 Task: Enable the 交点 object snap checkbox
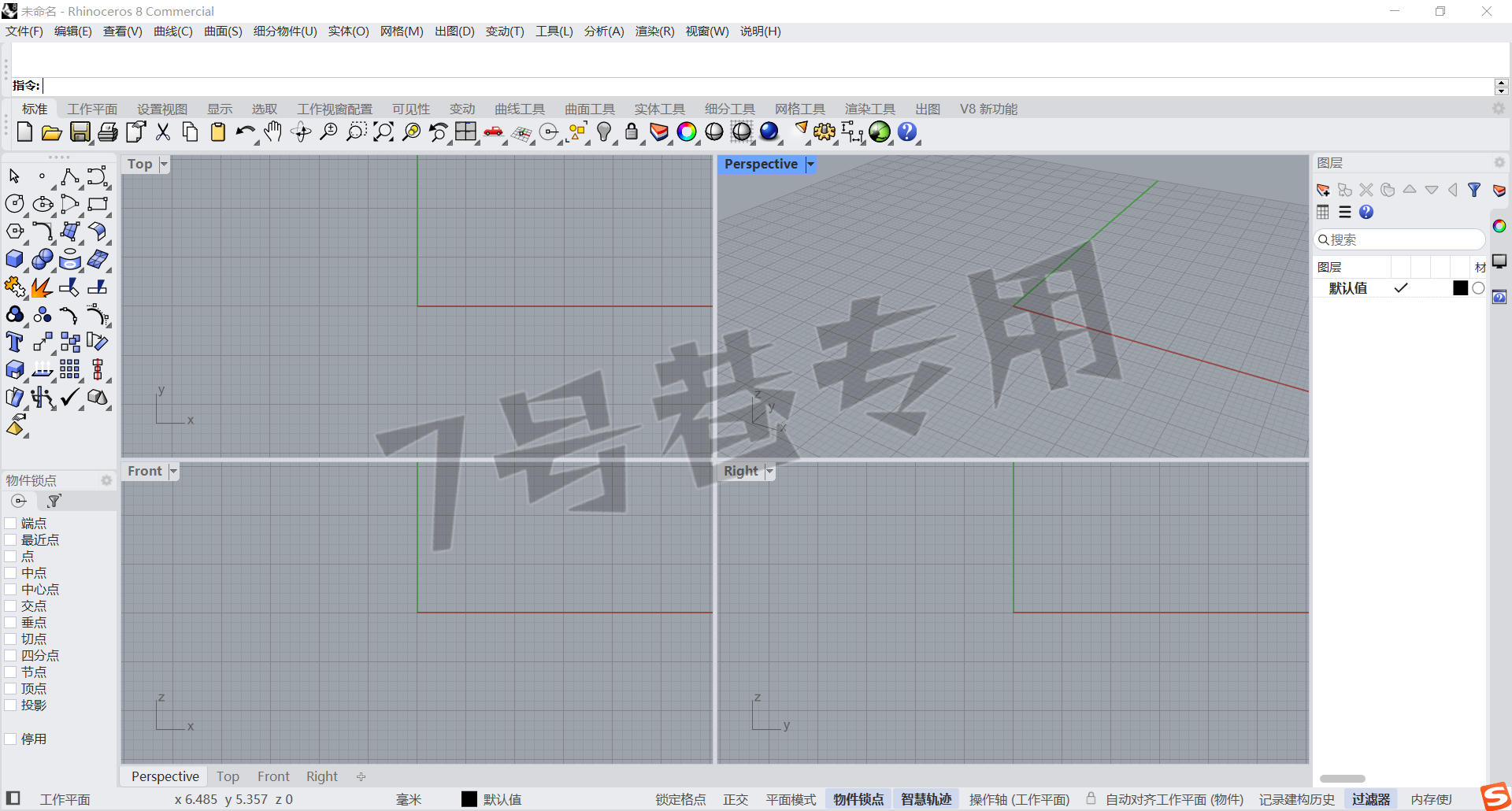[x=11, y=605]
